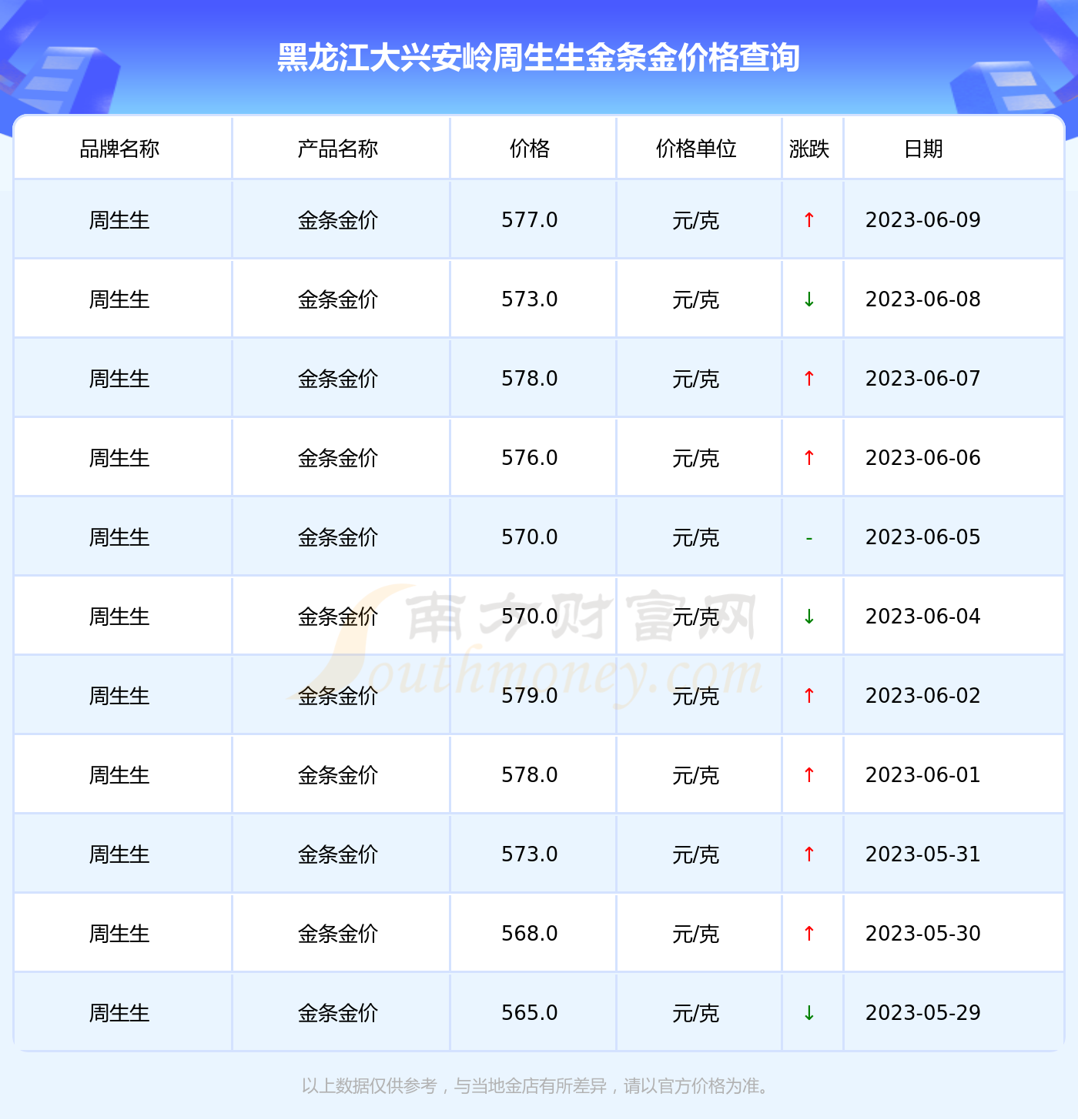Screen dimensions: 1078x1120
Task: Click the 日期 column header
Action: 923,149
